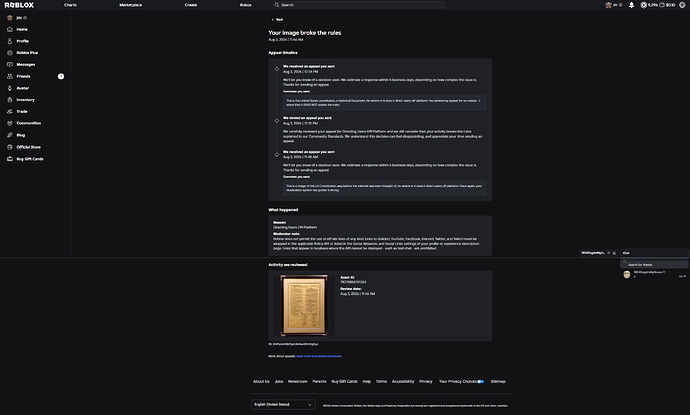This screenshot has height=415, width=690.
Task: Click the Search for friends field
Action: [654, 264]
